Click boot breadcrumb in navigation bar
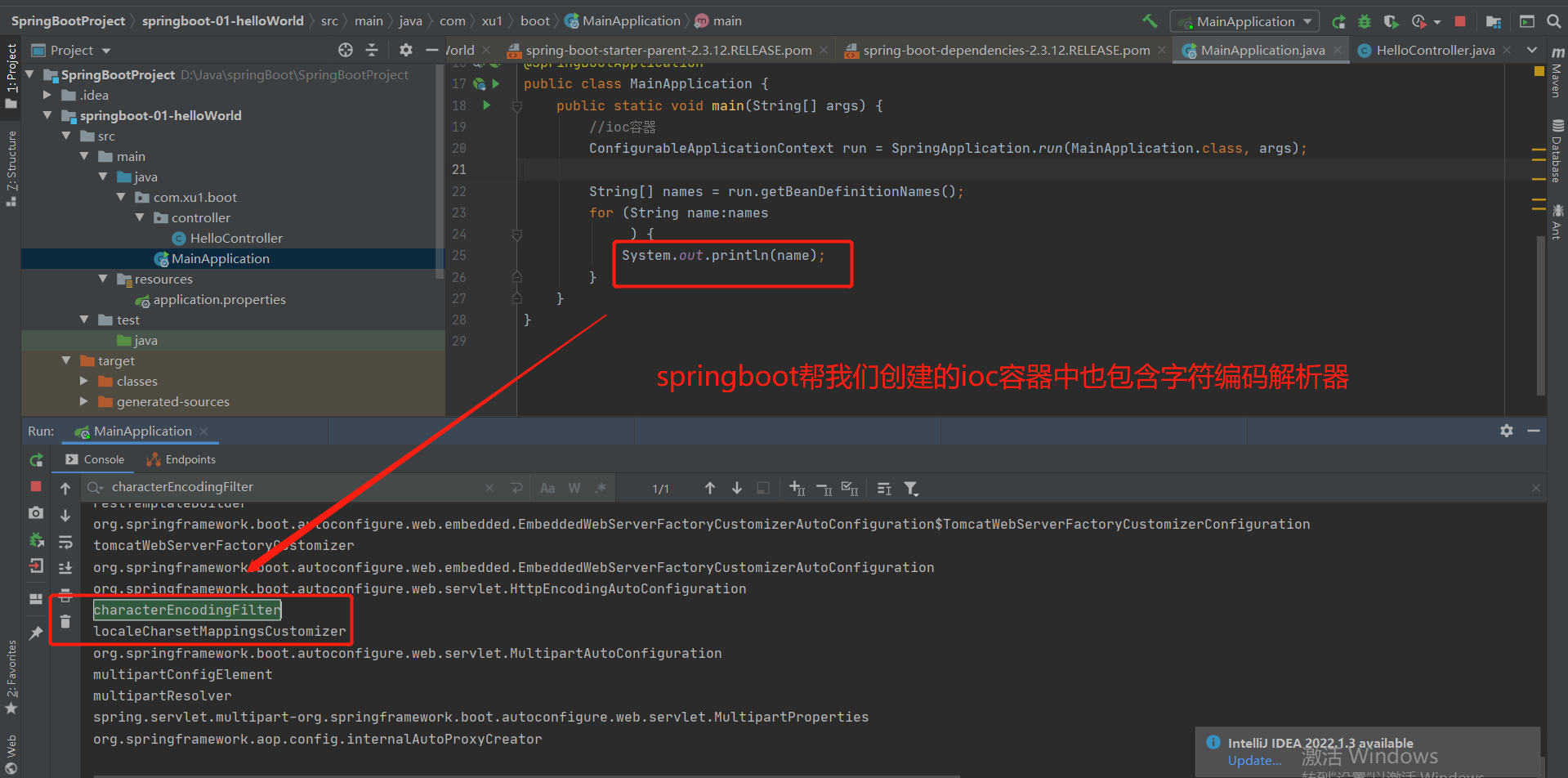The width and height of the screenshot is (1568, 778). [x=535, y=21]
